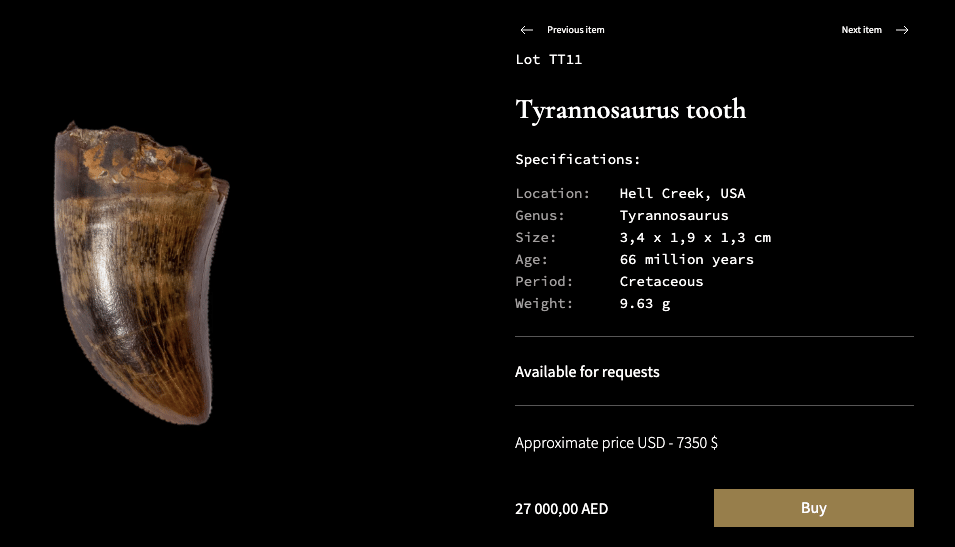Click the Lot TT11 label

(549, 60)
